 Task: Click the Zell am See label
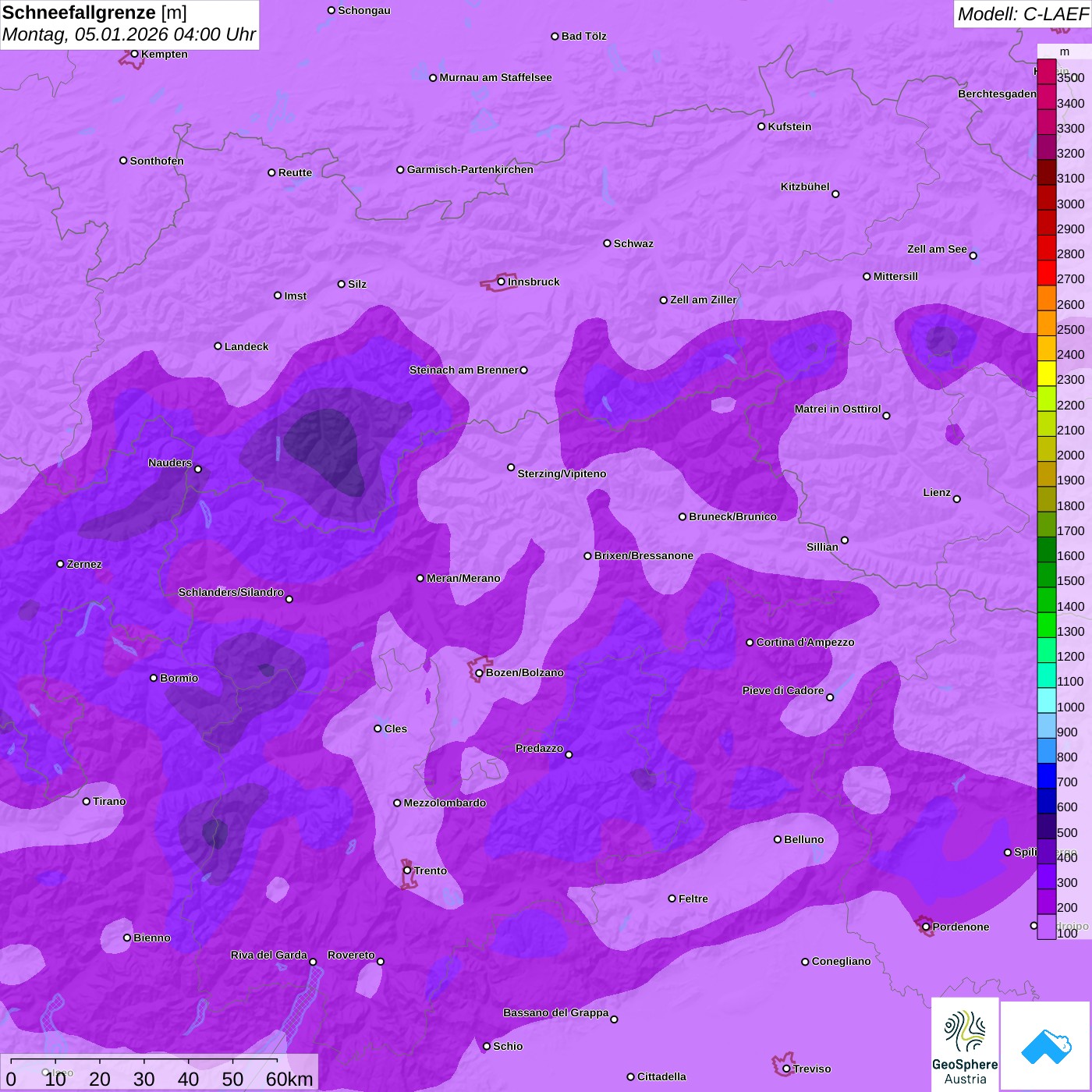pyautogui.click(x=937, y=249)
